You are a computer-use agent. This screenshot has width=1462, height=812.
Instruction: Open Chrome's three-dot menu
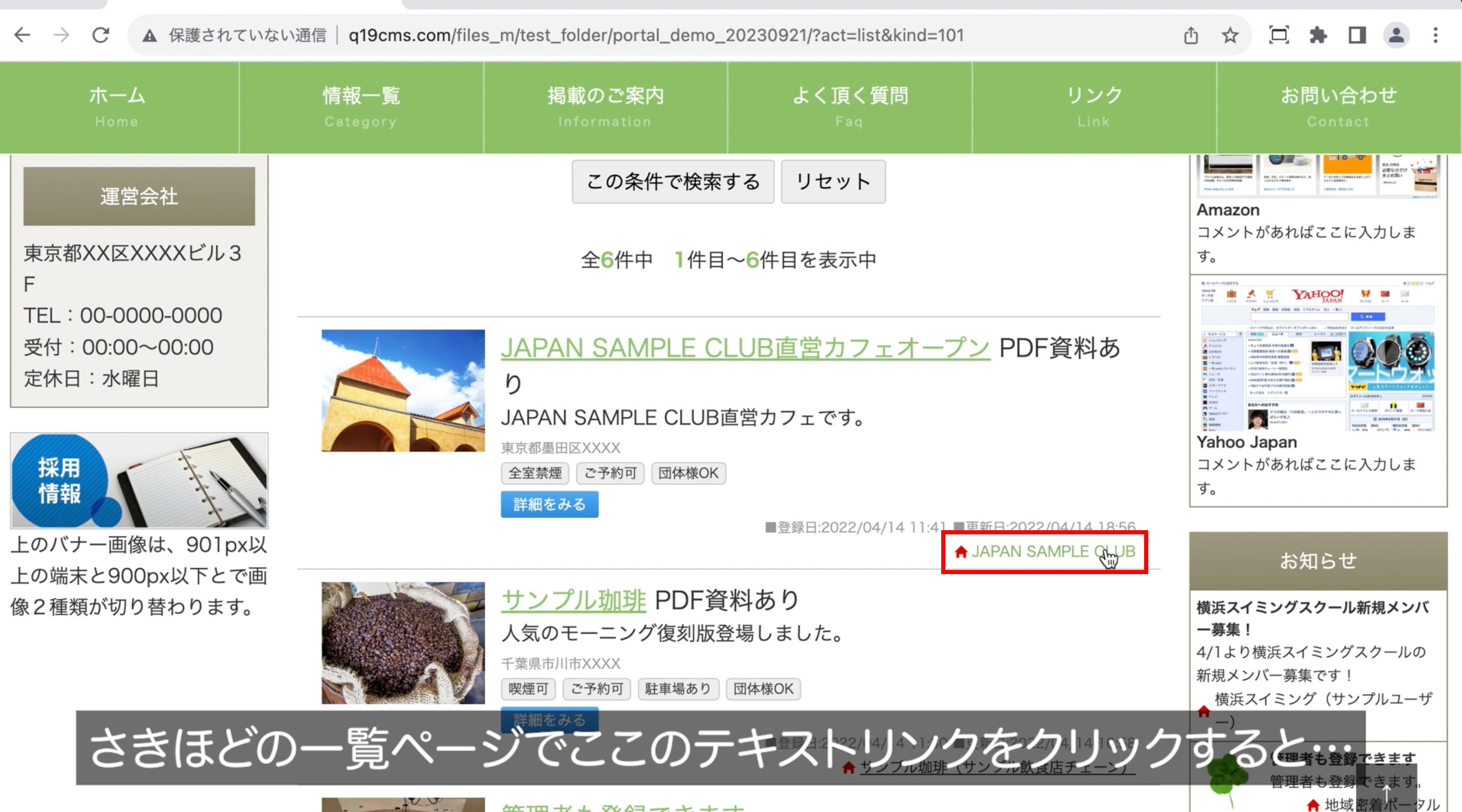point(1435,35)
